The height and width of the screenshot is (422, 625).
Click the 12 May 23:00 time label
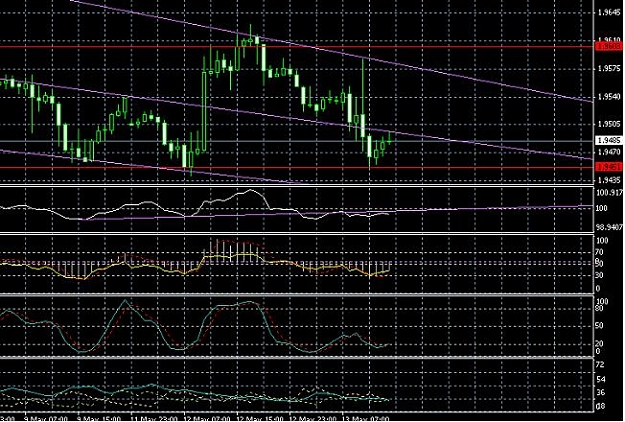[312, 419]
